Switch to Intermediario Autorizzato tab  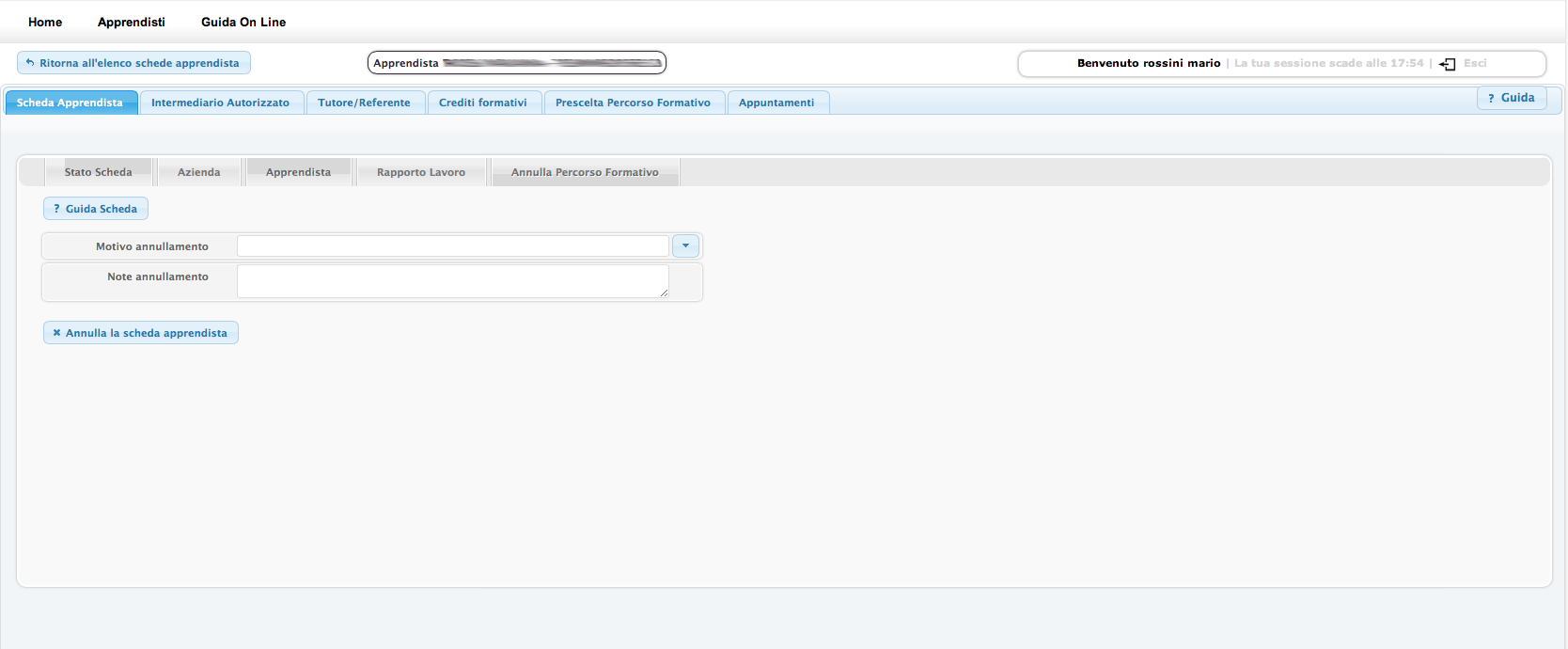pyautogui.click(x=220, y=103)
